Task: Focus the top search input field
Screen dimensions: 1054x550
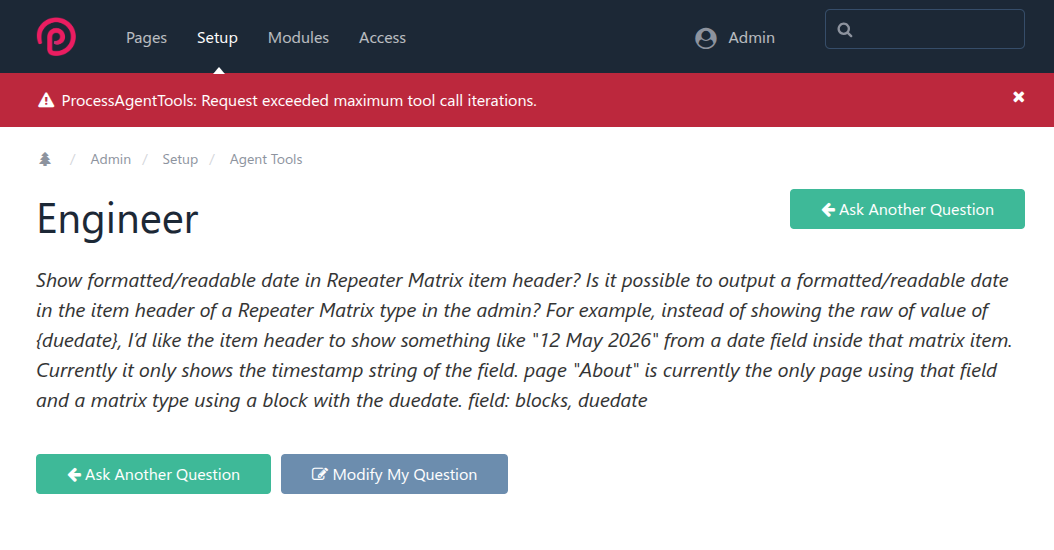Action: 925,29
